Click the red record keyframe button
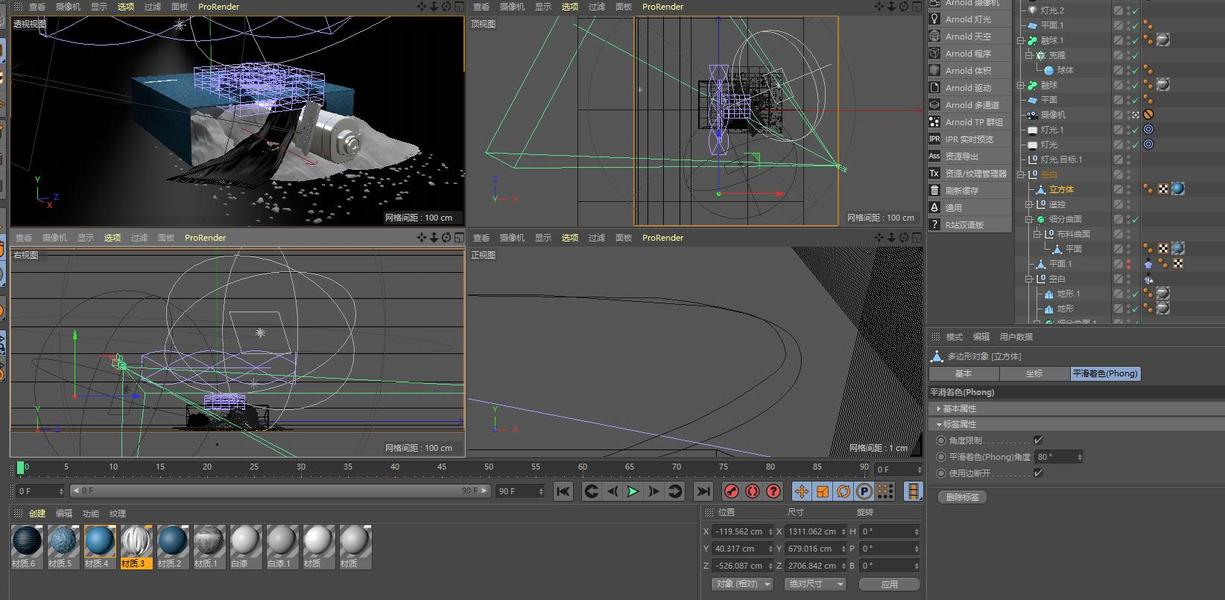Viewport: 1225px width, 600px height. 730,491
